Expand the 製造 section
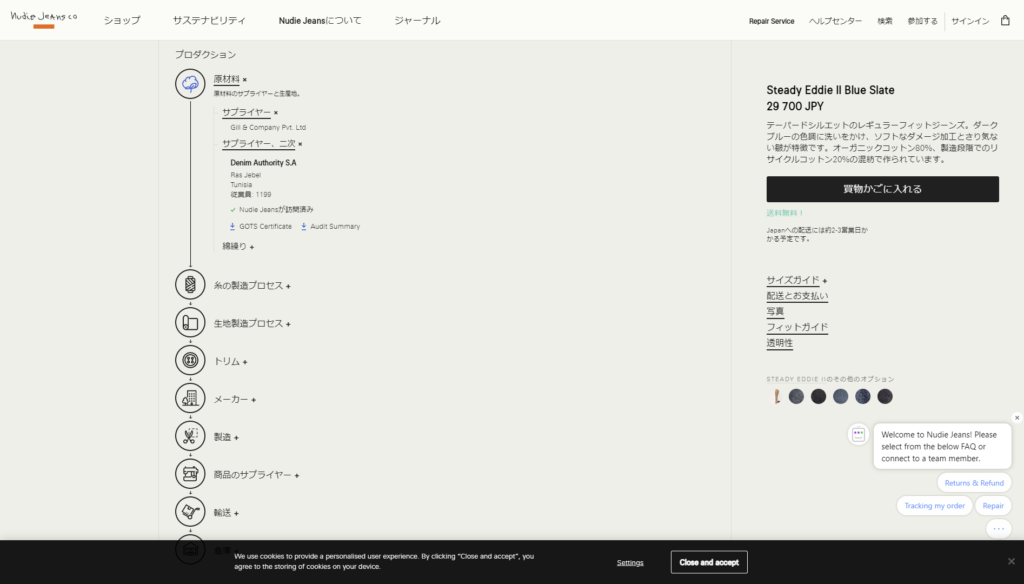1024x584 pixels. tap(226, 437)
